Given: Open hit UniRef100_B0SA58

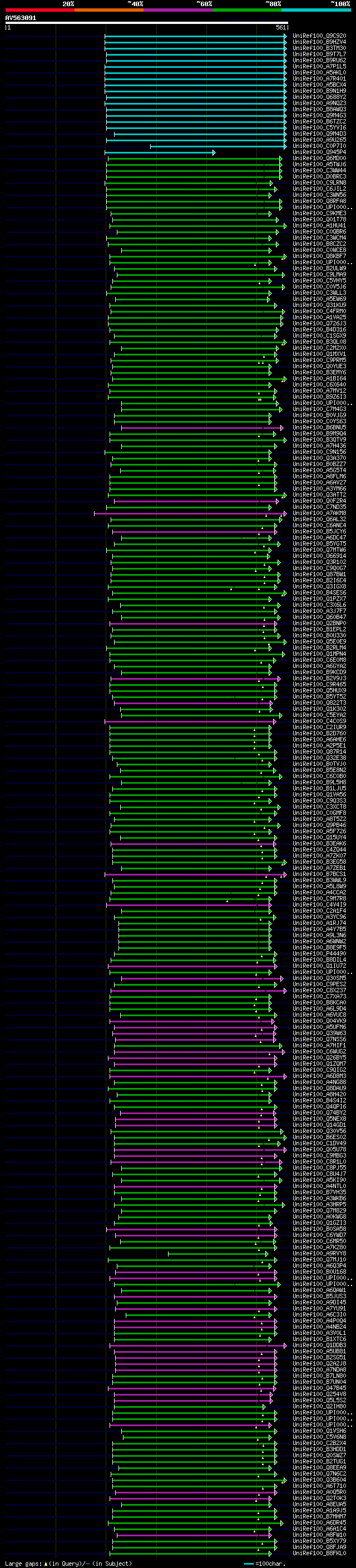Looking at the screenshot, I should coord(319,1229).
